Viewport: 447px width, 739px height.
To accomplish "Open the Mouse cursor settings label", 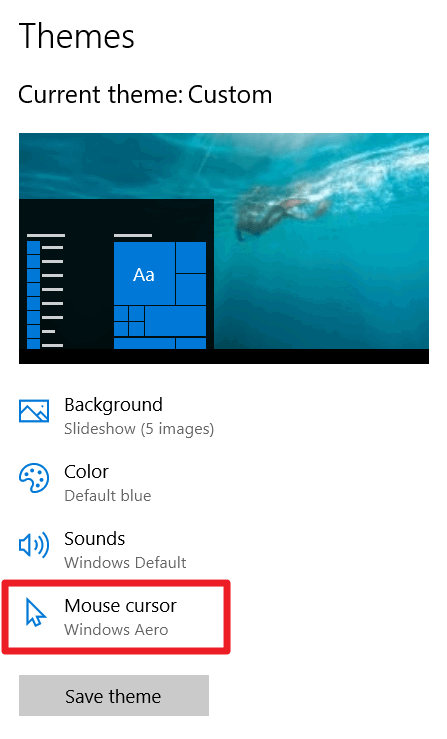I will [x=120, y=606].
